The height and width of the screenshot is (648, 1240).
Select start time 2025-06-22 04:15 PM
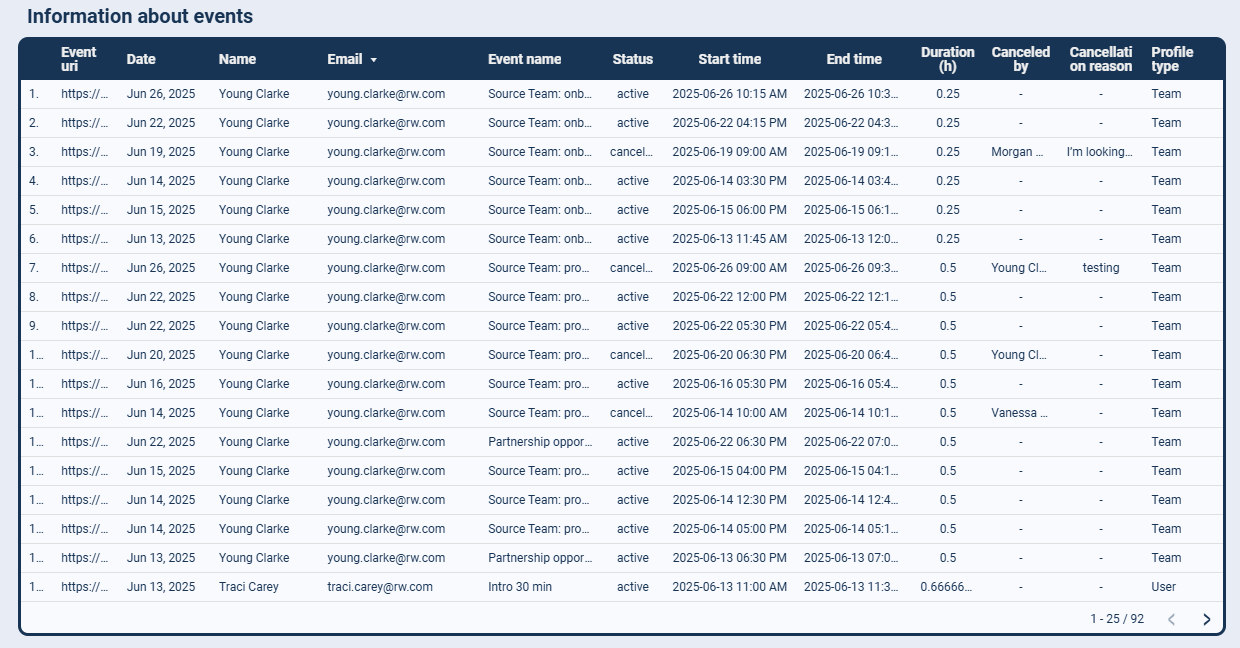[729, 123]
